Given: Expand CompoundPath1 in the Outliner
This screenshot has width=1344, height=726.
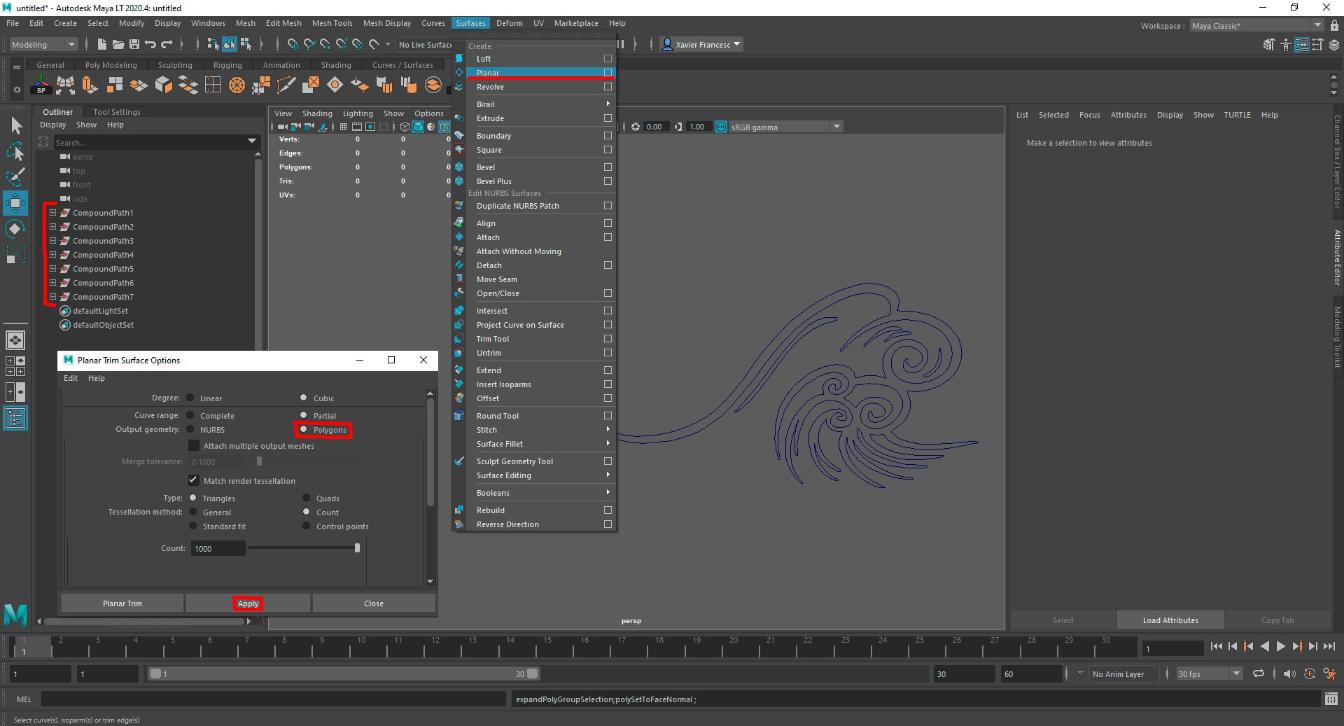Looking at the screenshot, I should point(53,213).
